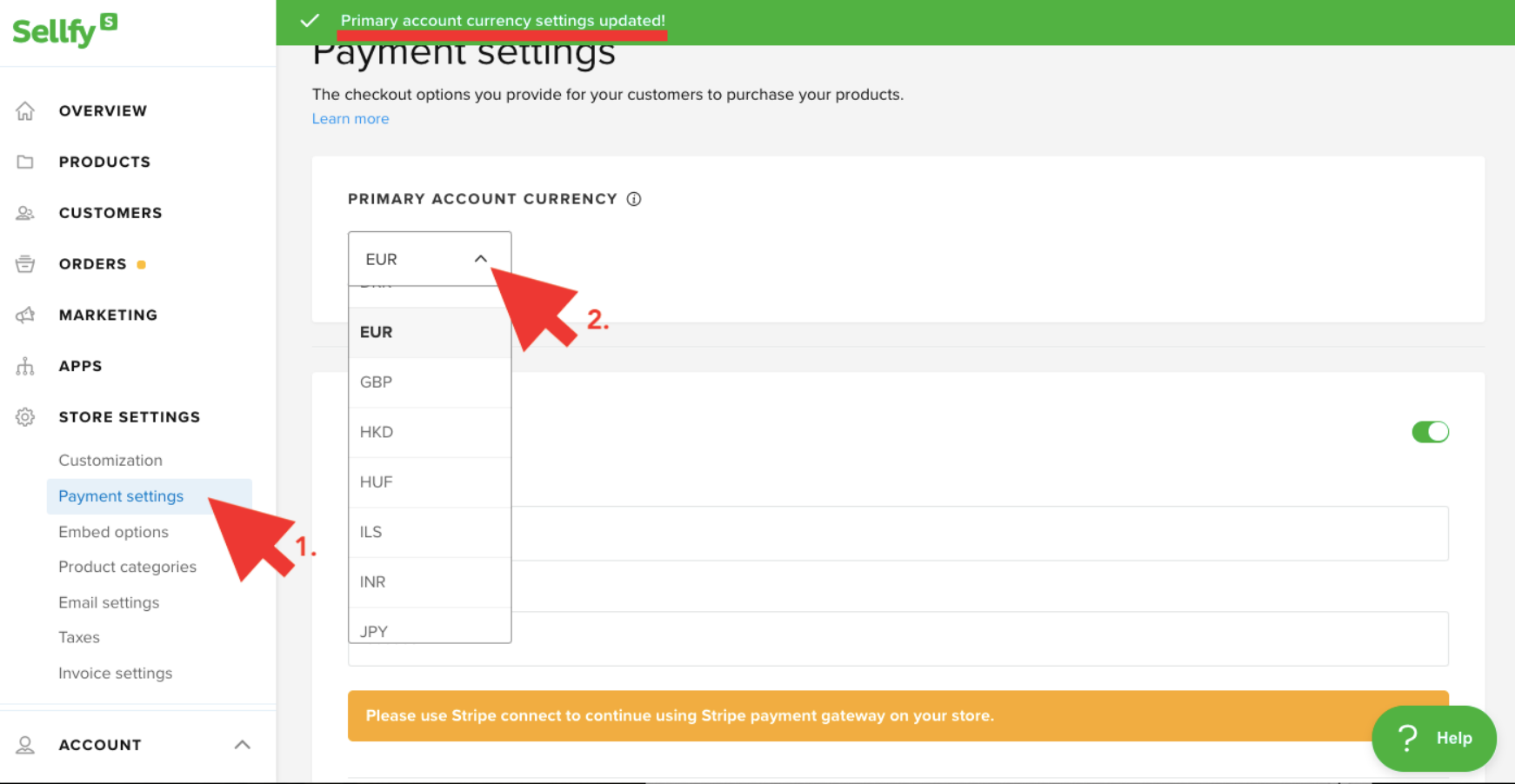Click the Apps sidebar icon
The image size is (1515, 784).
25,366
